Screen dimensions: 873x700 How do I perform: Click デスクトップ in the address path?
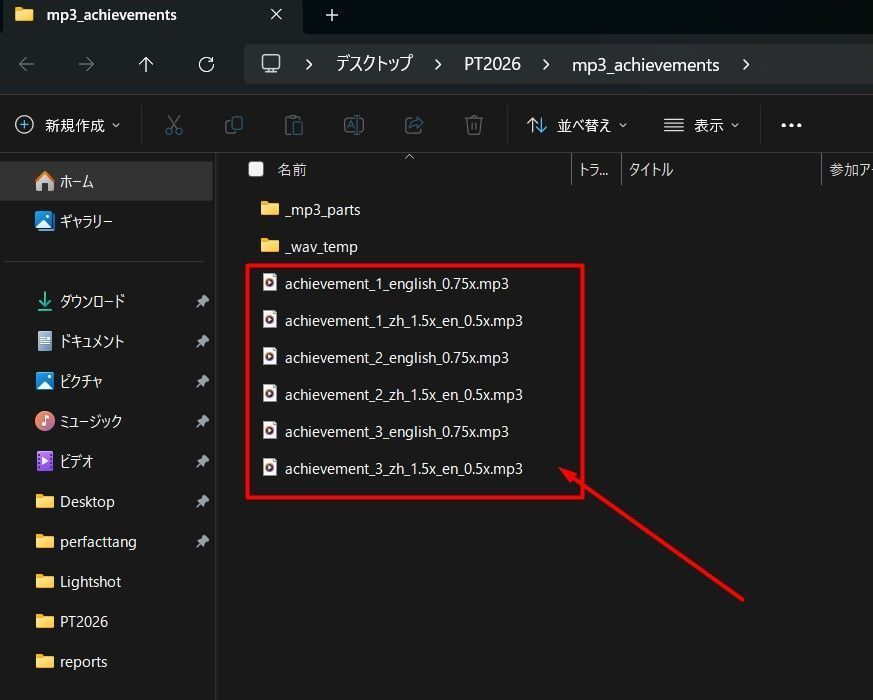pyautogui.click(x=374, y=65)
